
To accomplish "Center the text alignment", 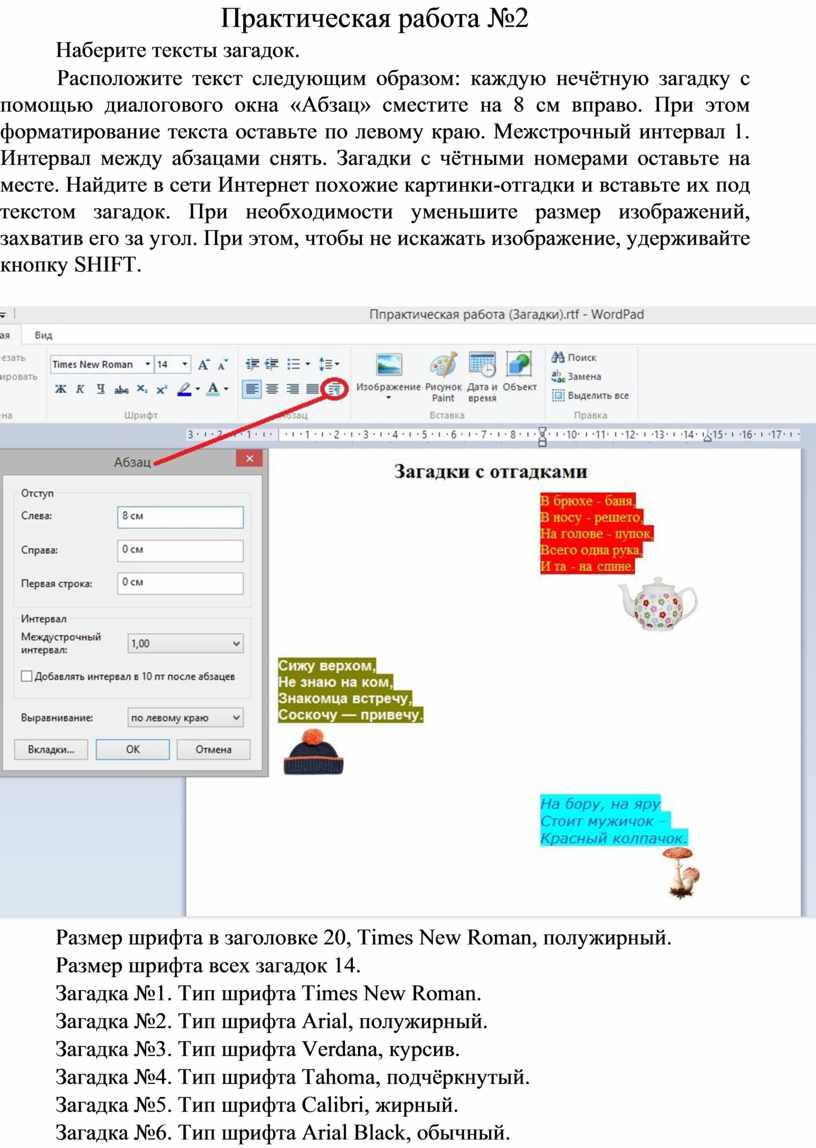I will point(272,389).
